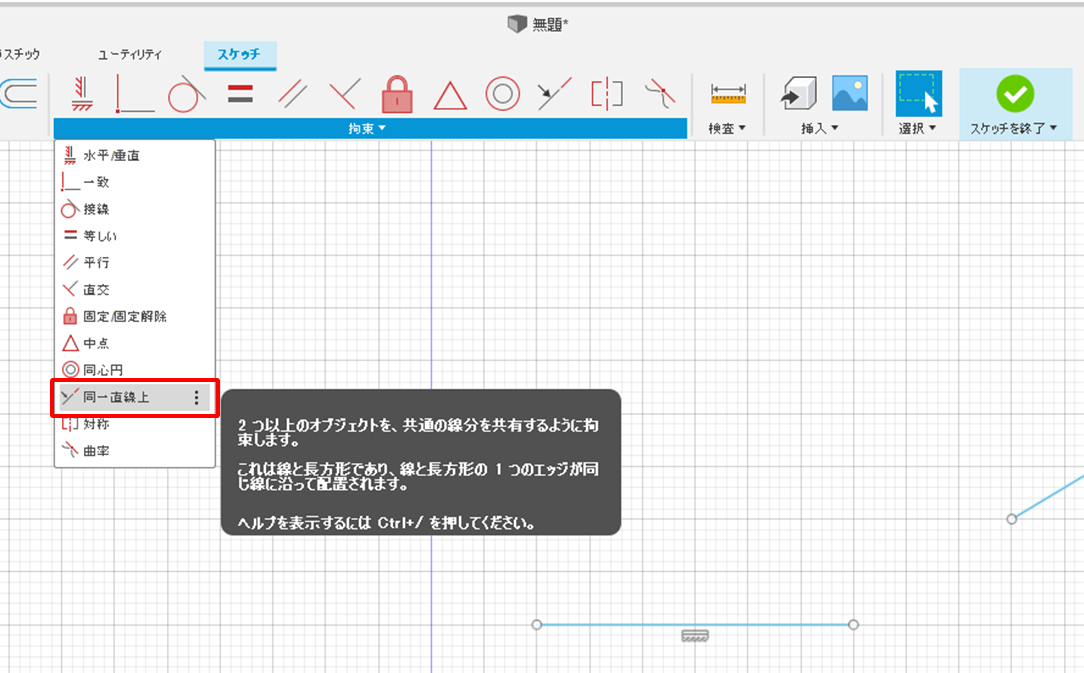Select the Parallel constraint toolbar icon
Viewport: 1084px width, 673px height.
292,94
